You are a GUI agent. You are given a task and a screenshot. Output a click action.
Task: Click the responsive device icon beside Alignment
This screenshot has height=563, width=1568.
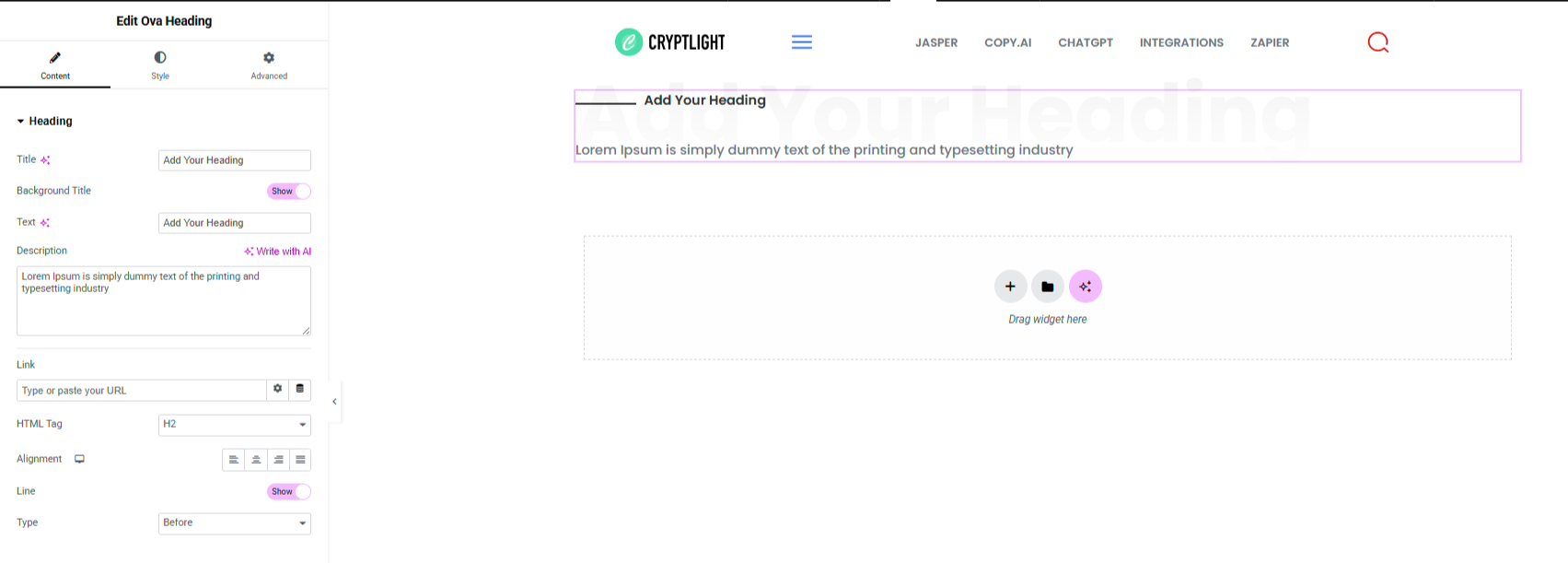point(80,459)
